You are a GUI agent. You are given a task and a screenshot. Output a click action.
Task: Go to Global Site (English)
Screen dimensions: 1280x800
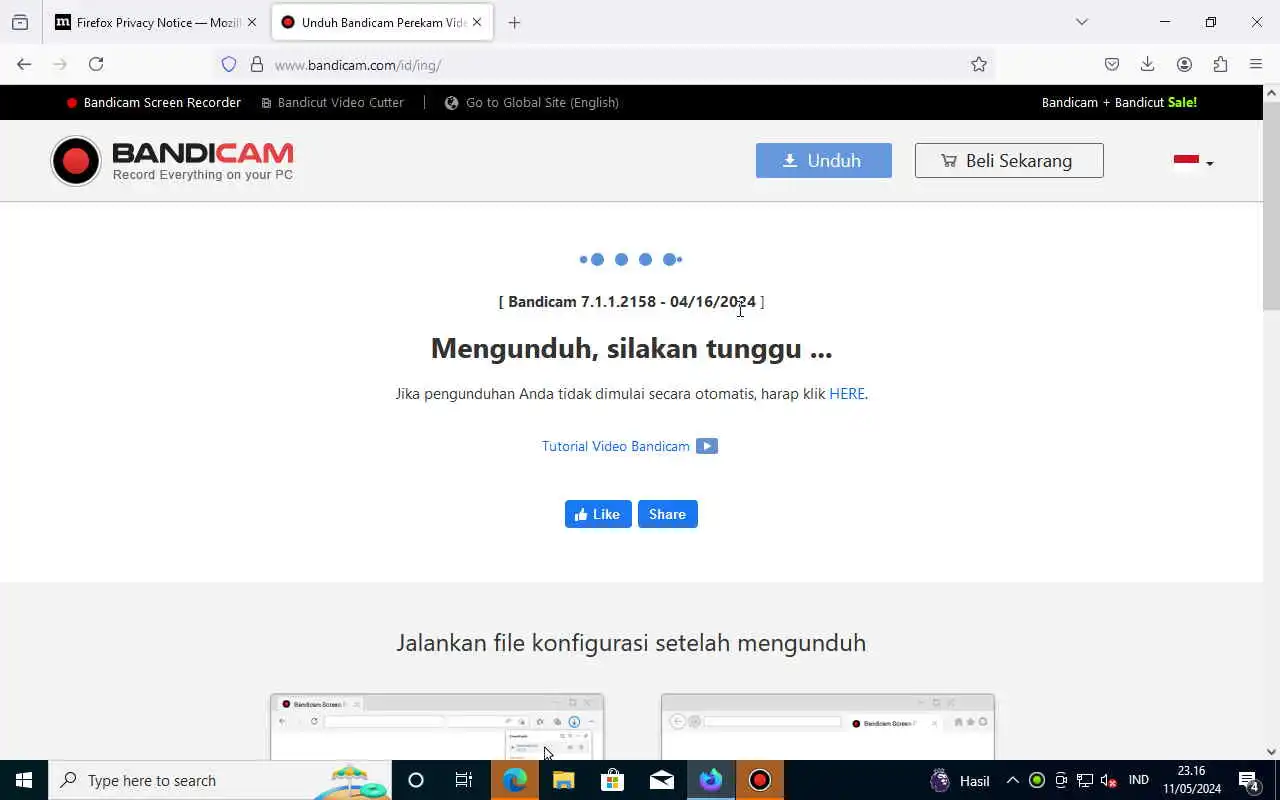click(532, 102)
